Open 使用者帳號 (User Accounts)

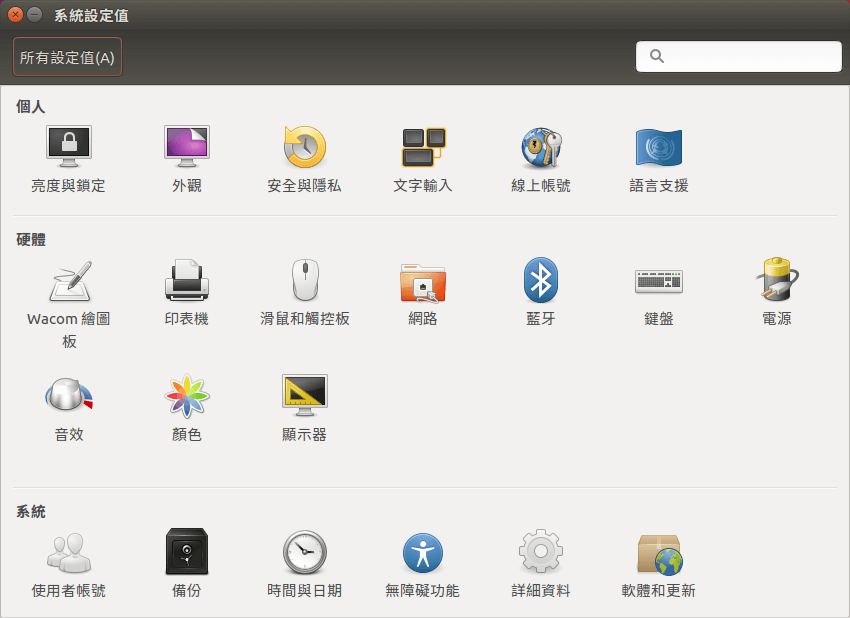point(67,560)
